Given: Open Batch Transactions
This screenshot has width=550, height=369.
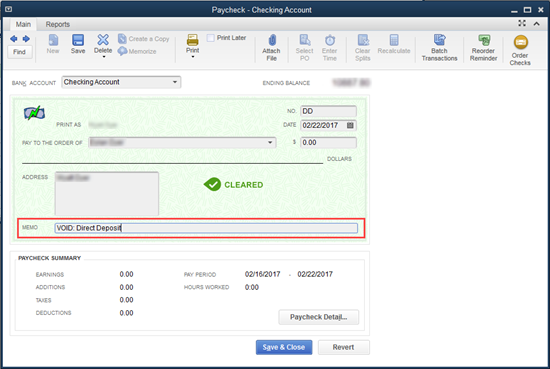Looking at the screenshot, I should click(440, 48).
